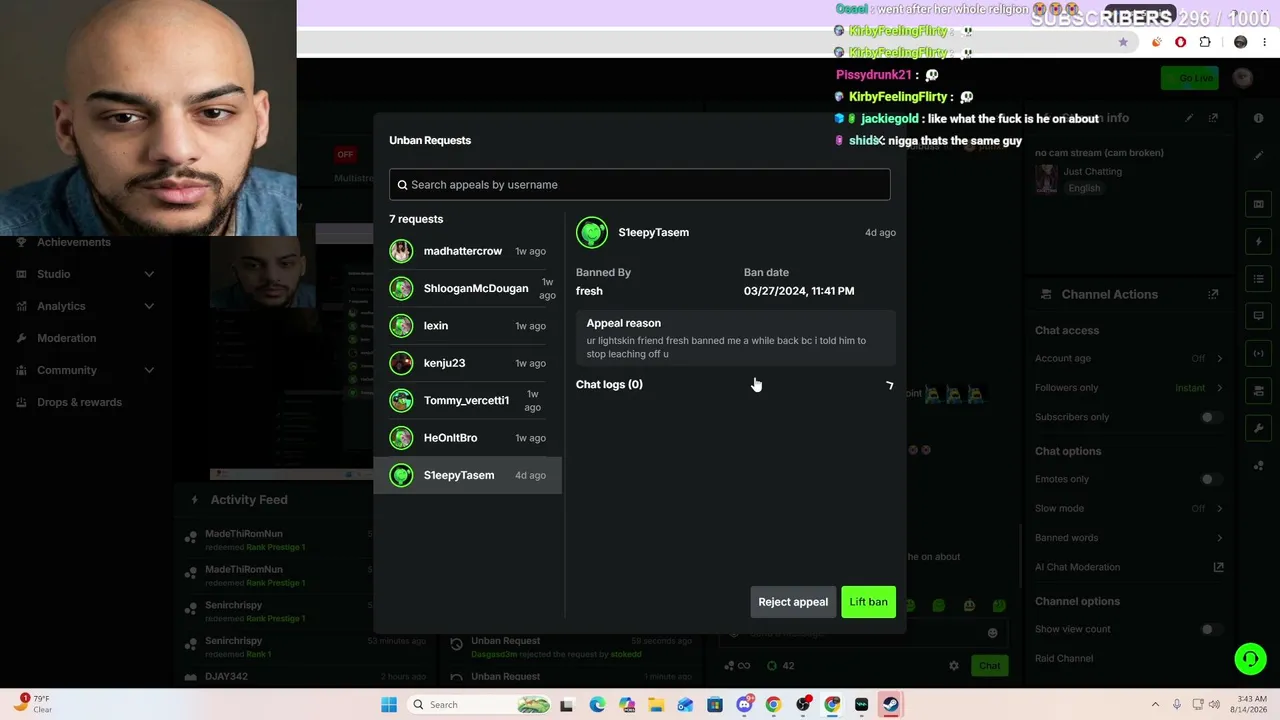Open madhattercrow's unban request
Viewport: 1280px width, 720px height.
coord(468,251)
